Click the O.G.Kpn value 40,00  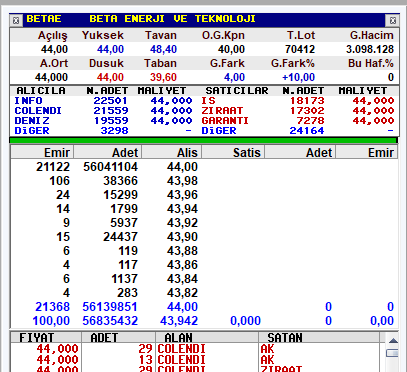click(x=231, y=49)
